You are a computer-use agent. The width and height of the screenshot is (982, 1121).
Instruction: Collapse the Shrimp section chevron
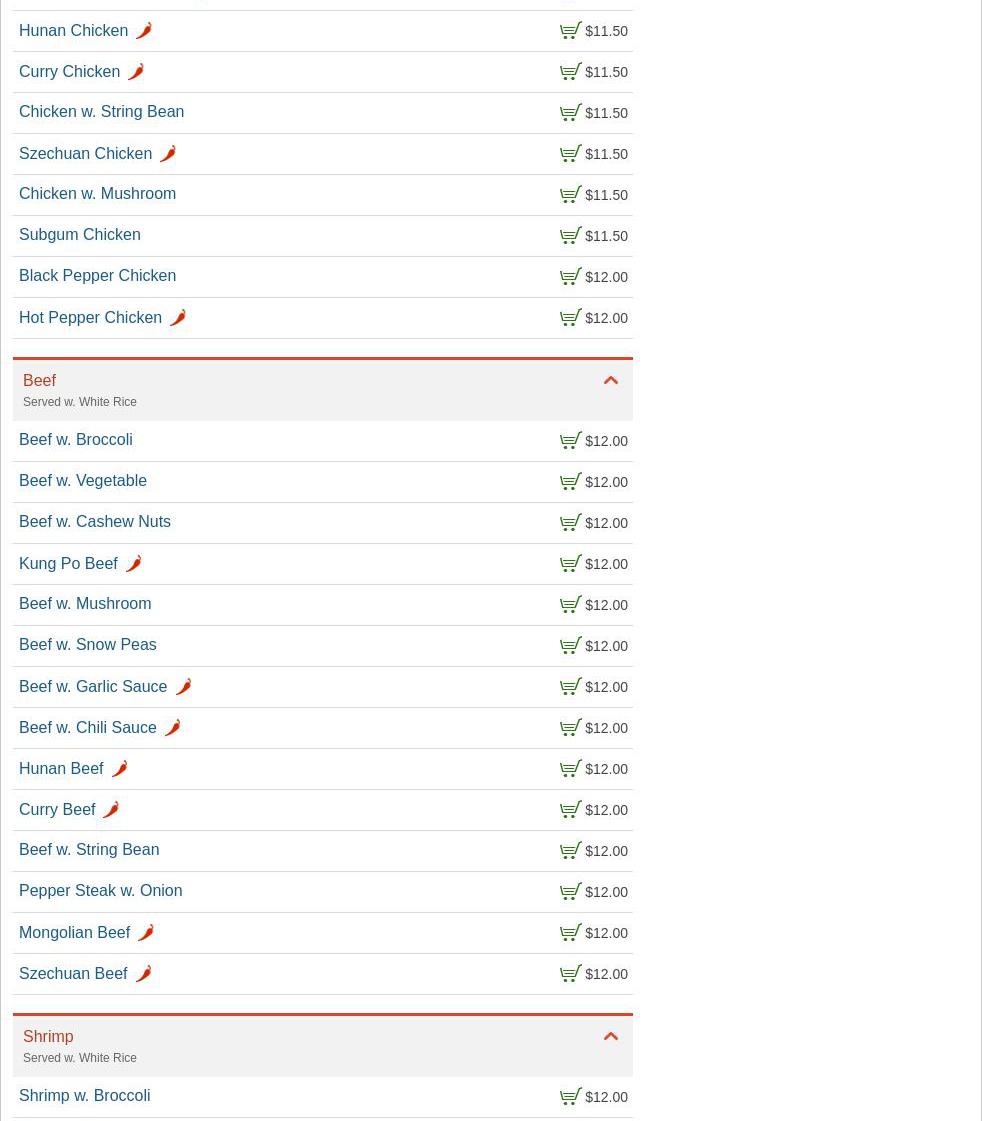click(611, 1037)
